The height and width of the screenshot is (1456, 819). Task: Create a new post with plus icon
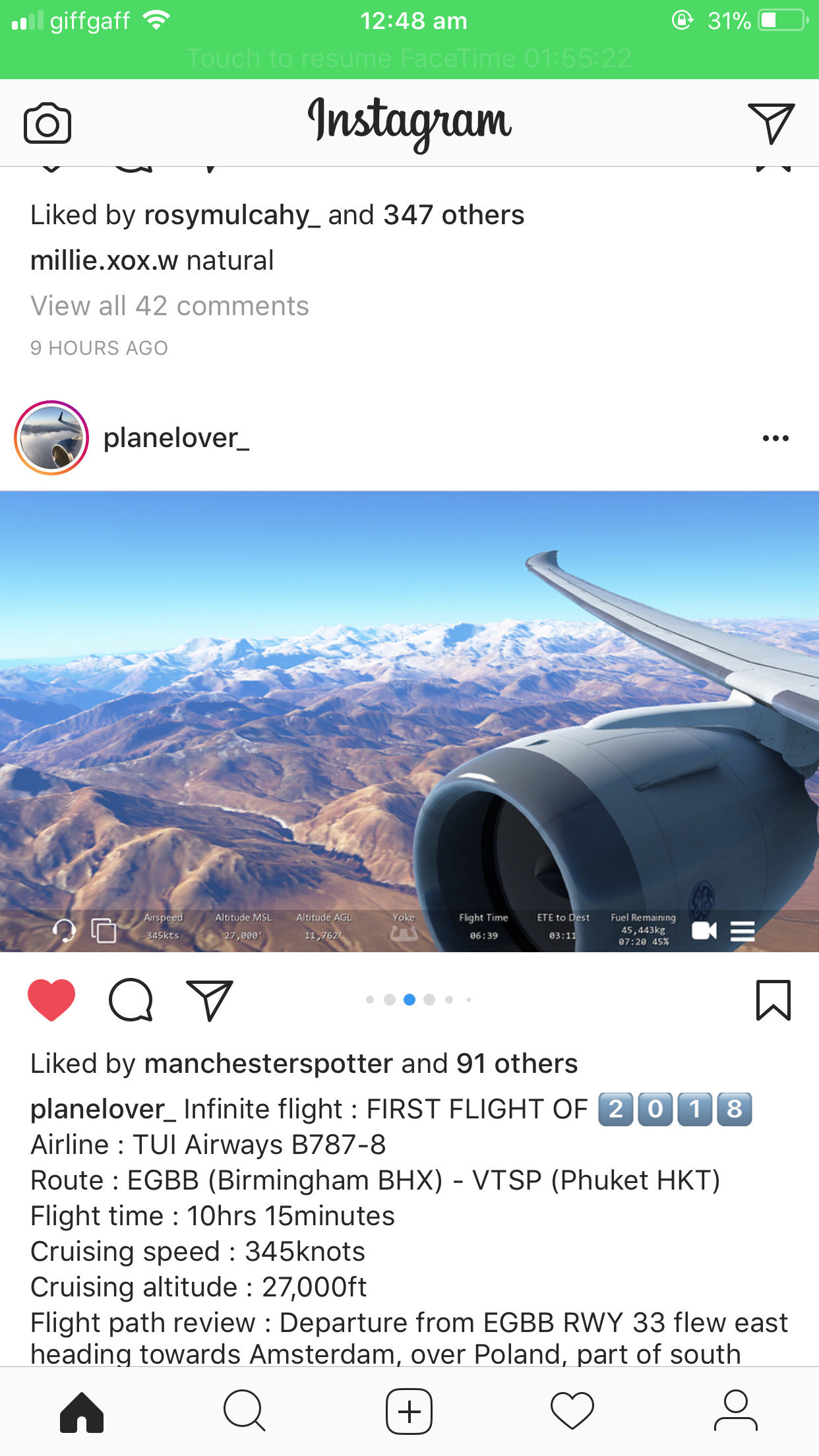pyautogui.click(x=409, y=1412)
